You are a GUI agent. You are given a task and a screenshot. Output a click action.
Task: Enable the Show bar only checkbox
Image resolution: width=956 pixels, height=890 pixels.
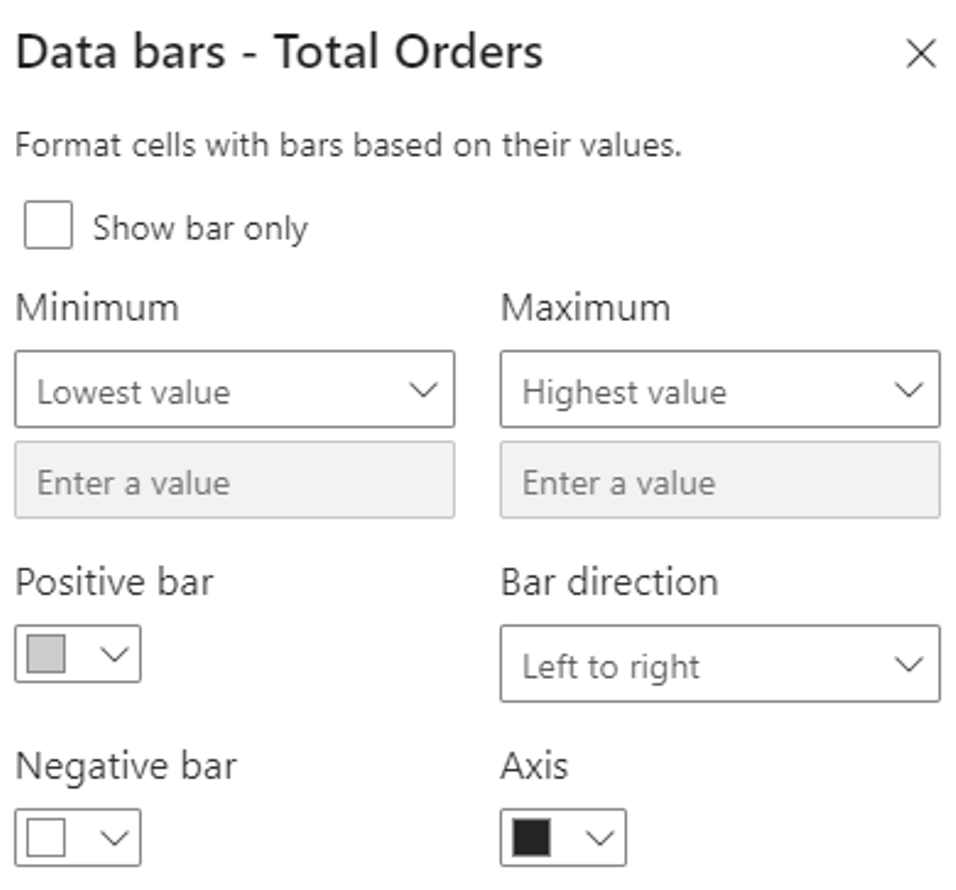point(48,225)
